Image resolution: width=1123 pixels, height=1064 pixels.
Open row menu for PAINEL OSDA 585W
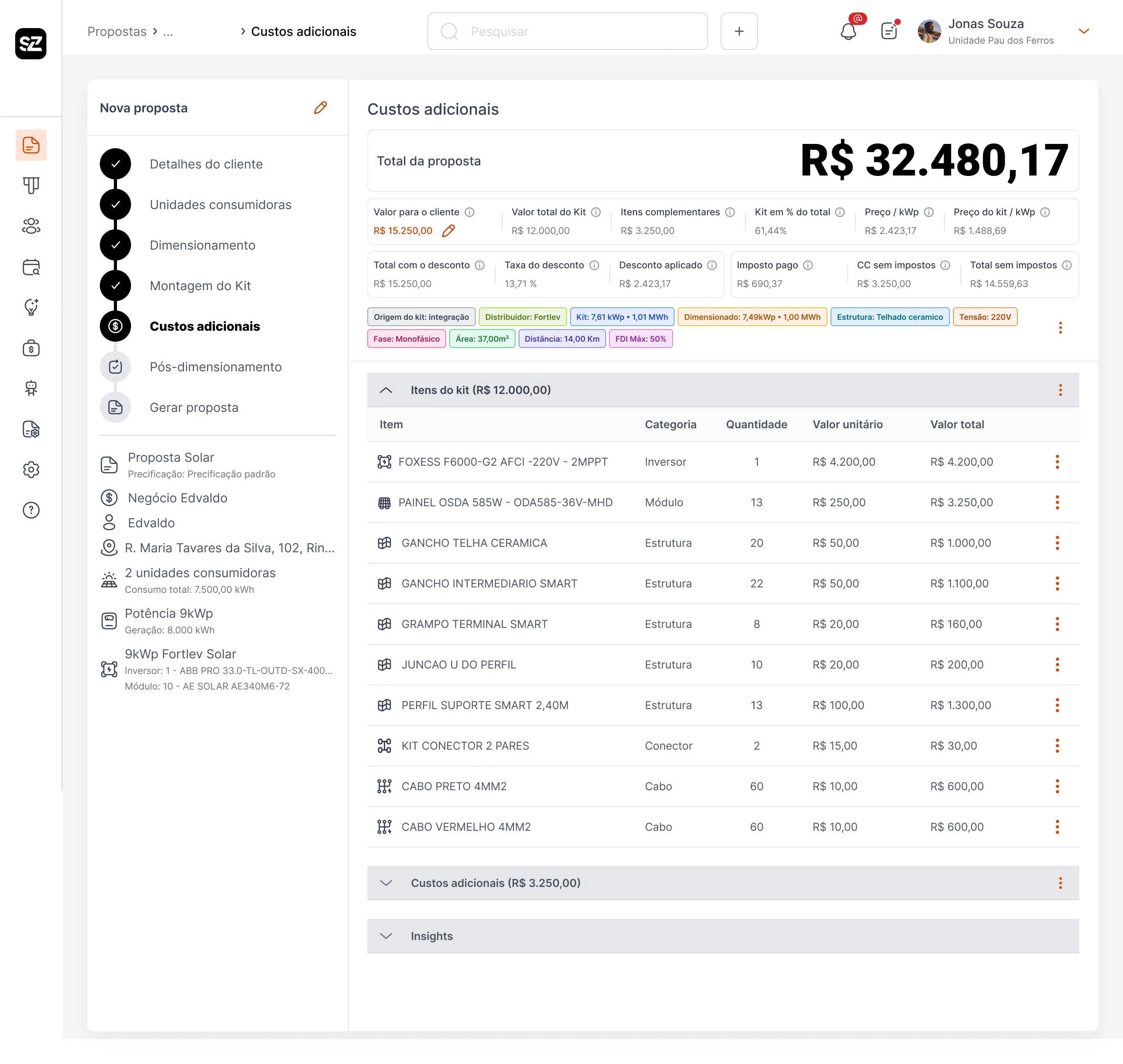click(x=1057, y=502)
